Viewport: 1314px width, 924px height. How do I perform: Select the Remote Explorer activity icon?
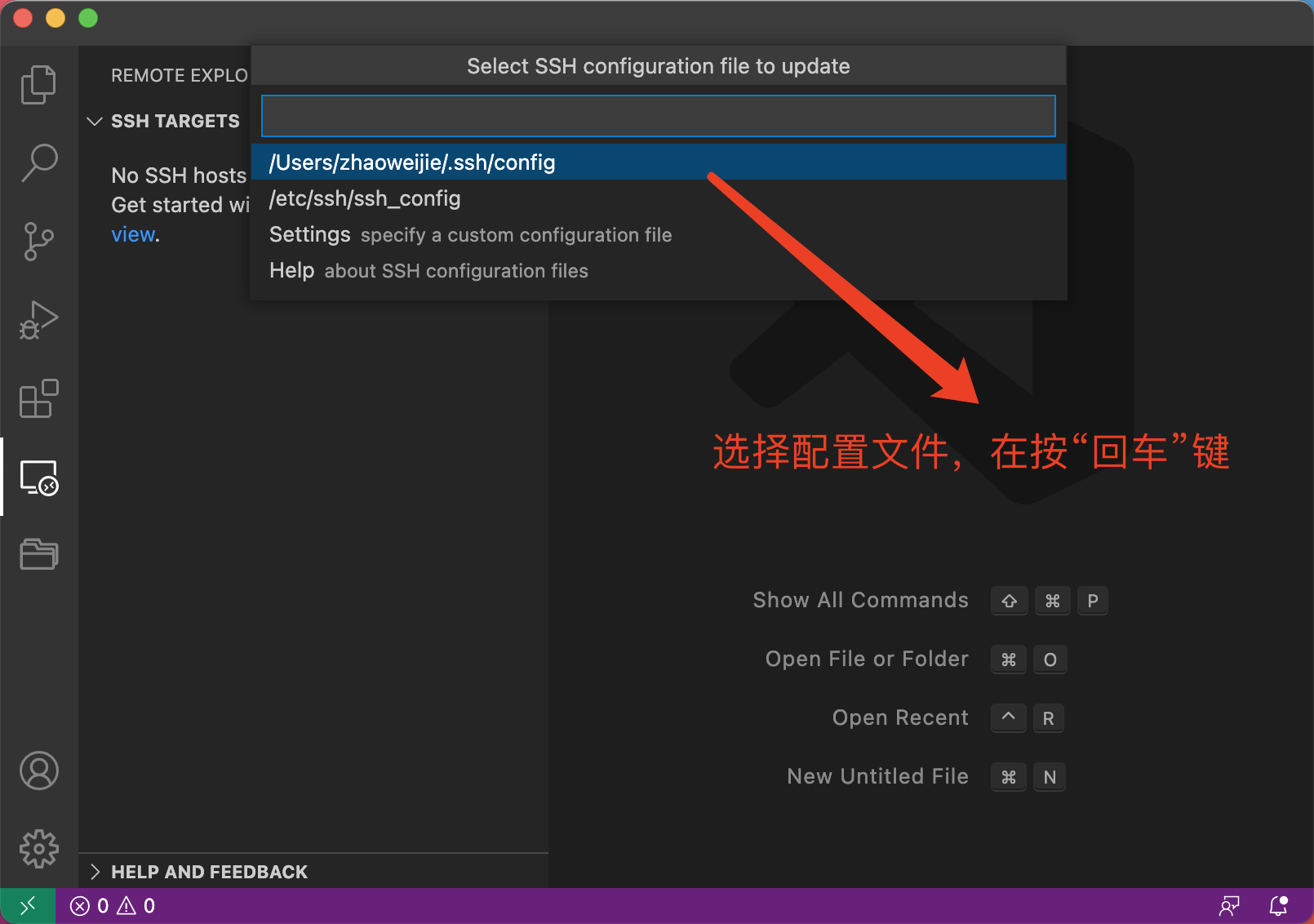[x=38, y=478]
